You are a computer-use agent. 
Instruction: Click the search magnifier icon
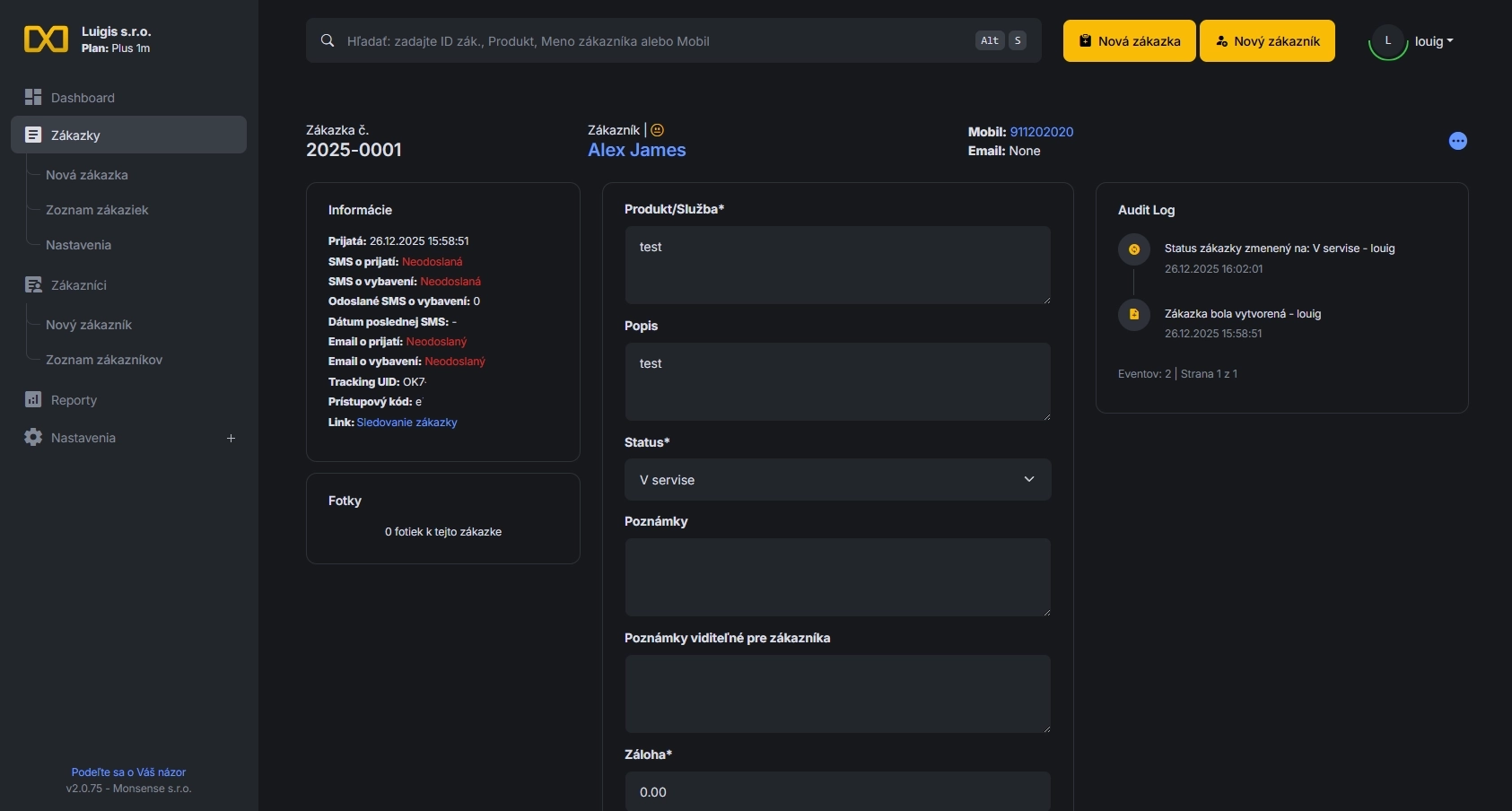coord(328,40)
